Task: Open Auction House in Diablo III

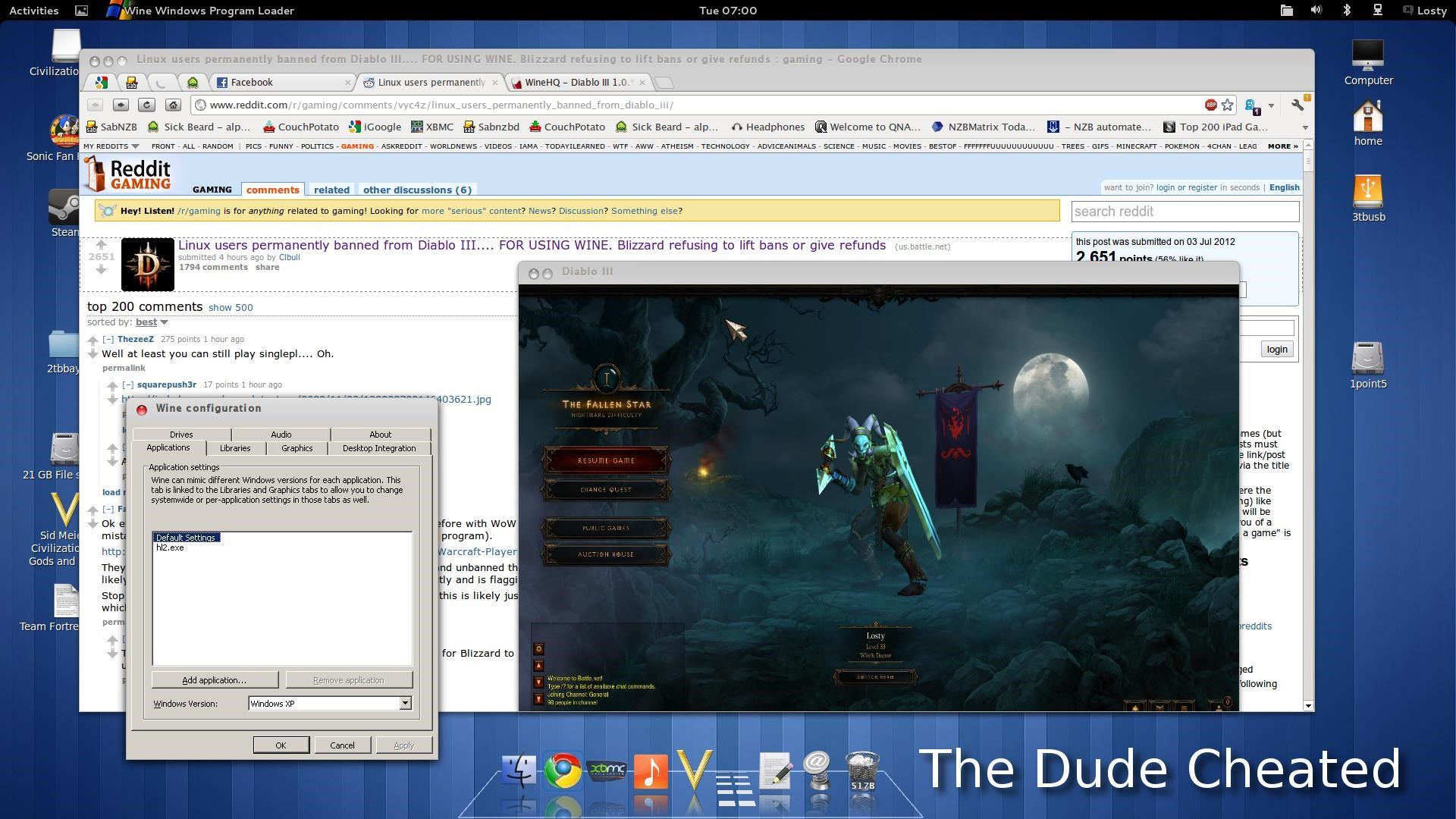Action: (x=606, y=554)
